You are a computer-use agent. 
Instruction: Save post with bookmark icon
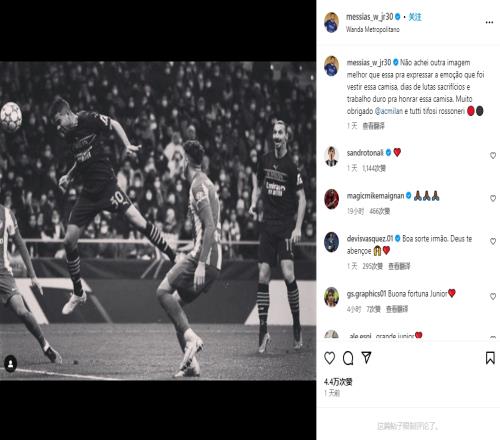(490, 358)
